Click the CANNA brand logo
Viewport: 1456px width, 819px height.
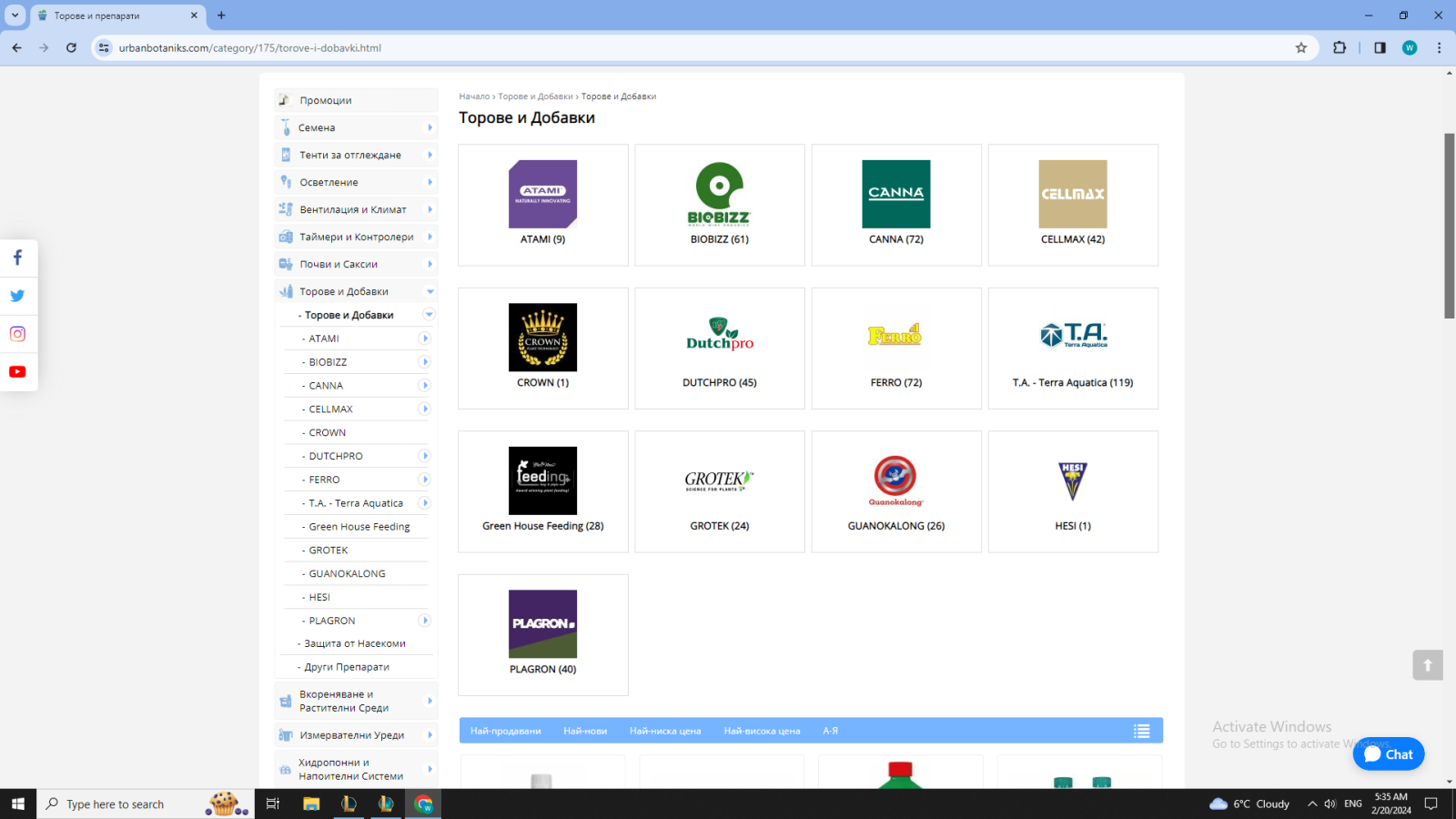(896, 194)
